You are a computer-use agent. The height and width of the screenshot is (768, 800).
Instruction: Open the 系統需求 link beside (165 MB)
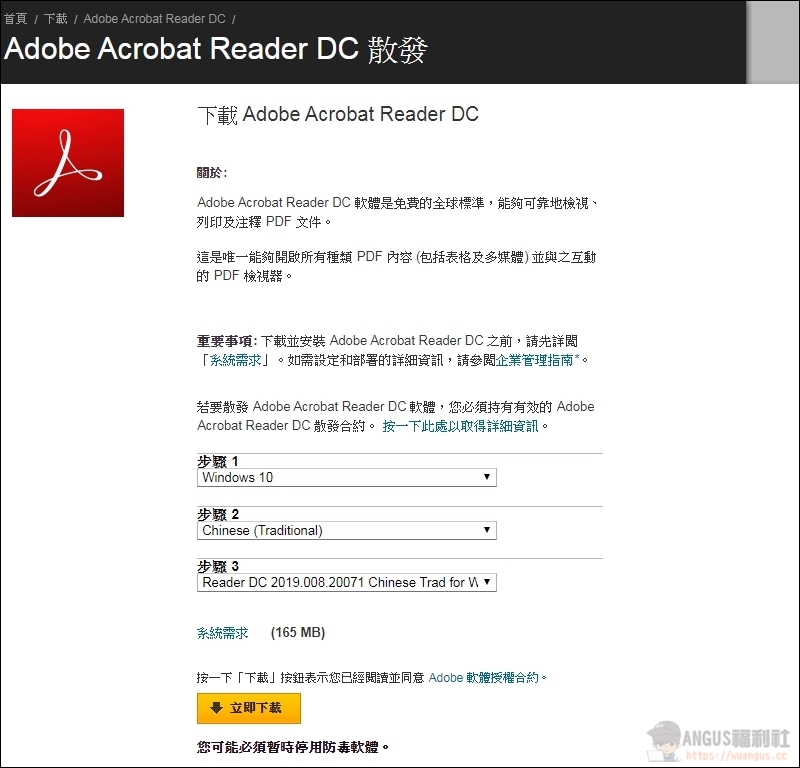tap(222, 633)
